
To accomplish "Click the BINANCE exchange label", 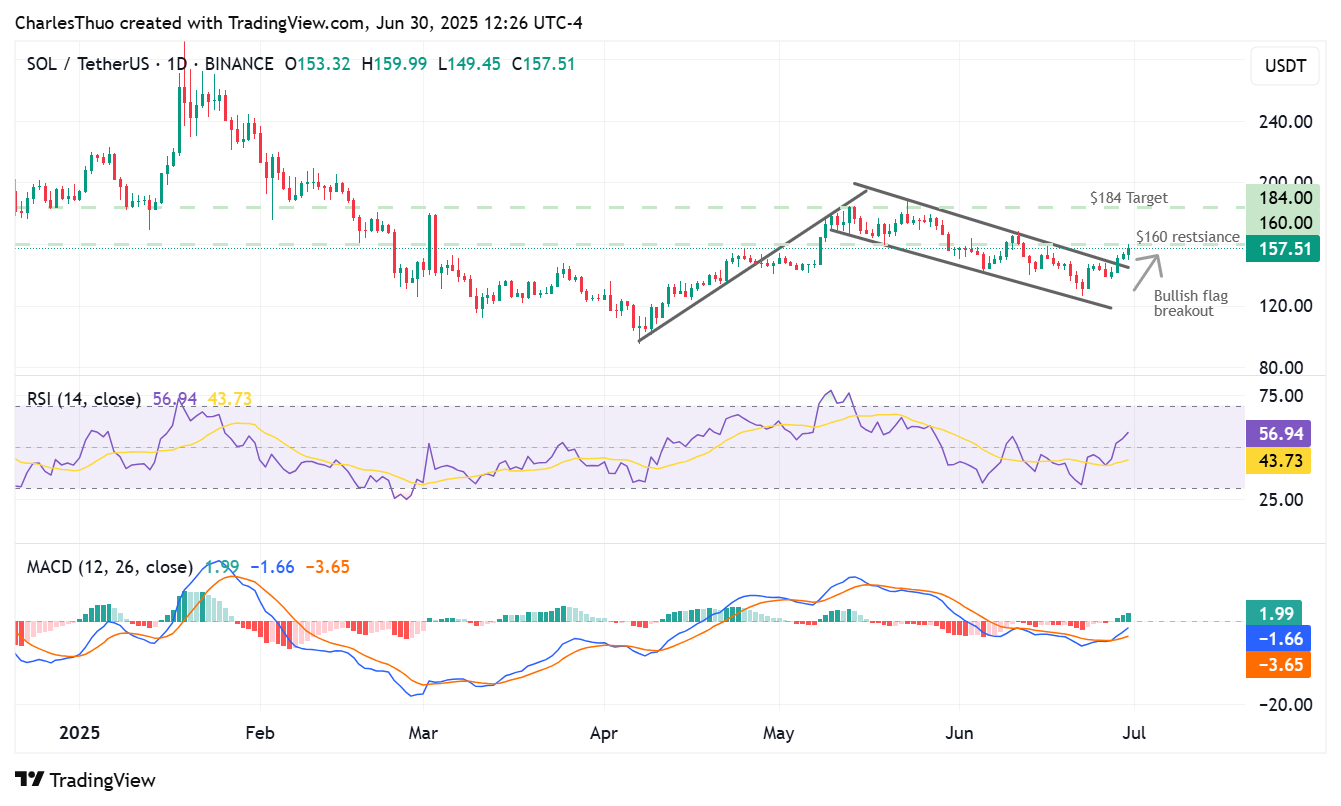I will 240,63.
